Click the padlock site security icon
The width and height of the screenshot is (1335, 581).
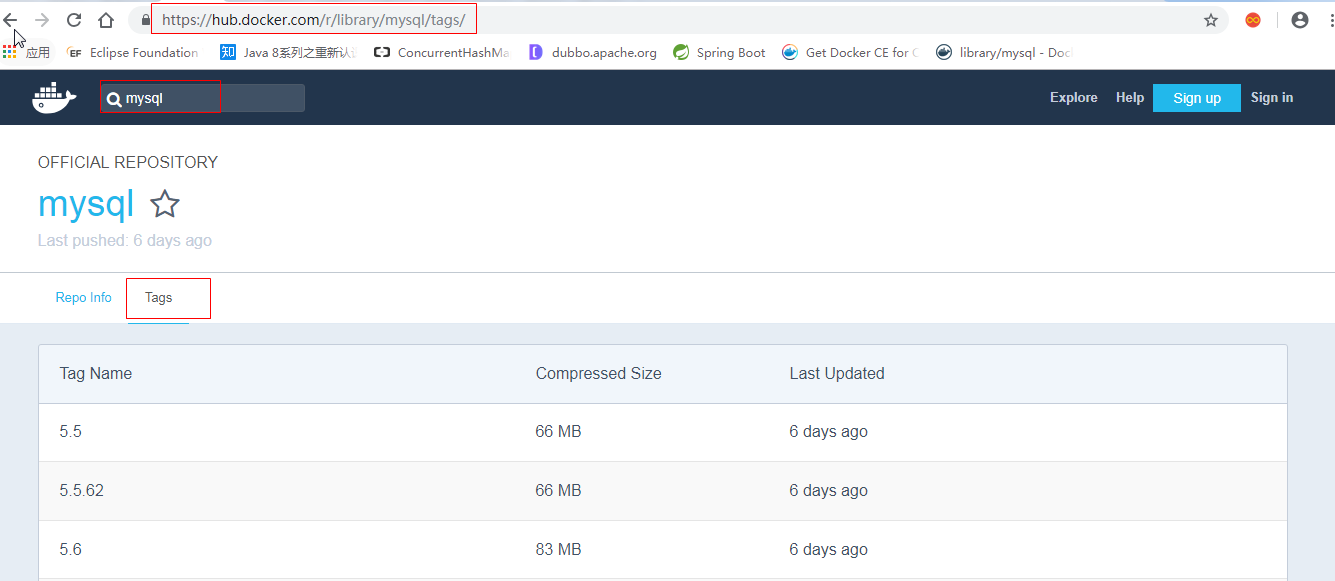(x=145, y=19)
